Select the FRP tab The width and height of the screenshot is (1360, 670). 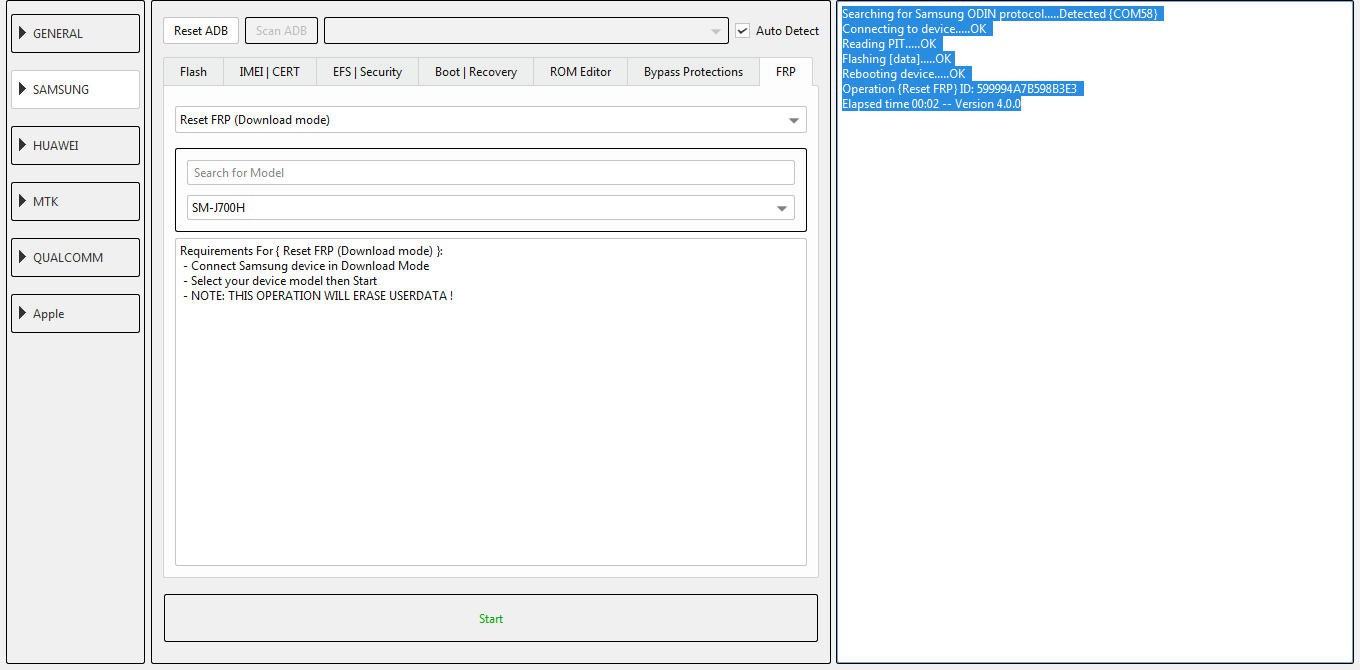point(786,72)
